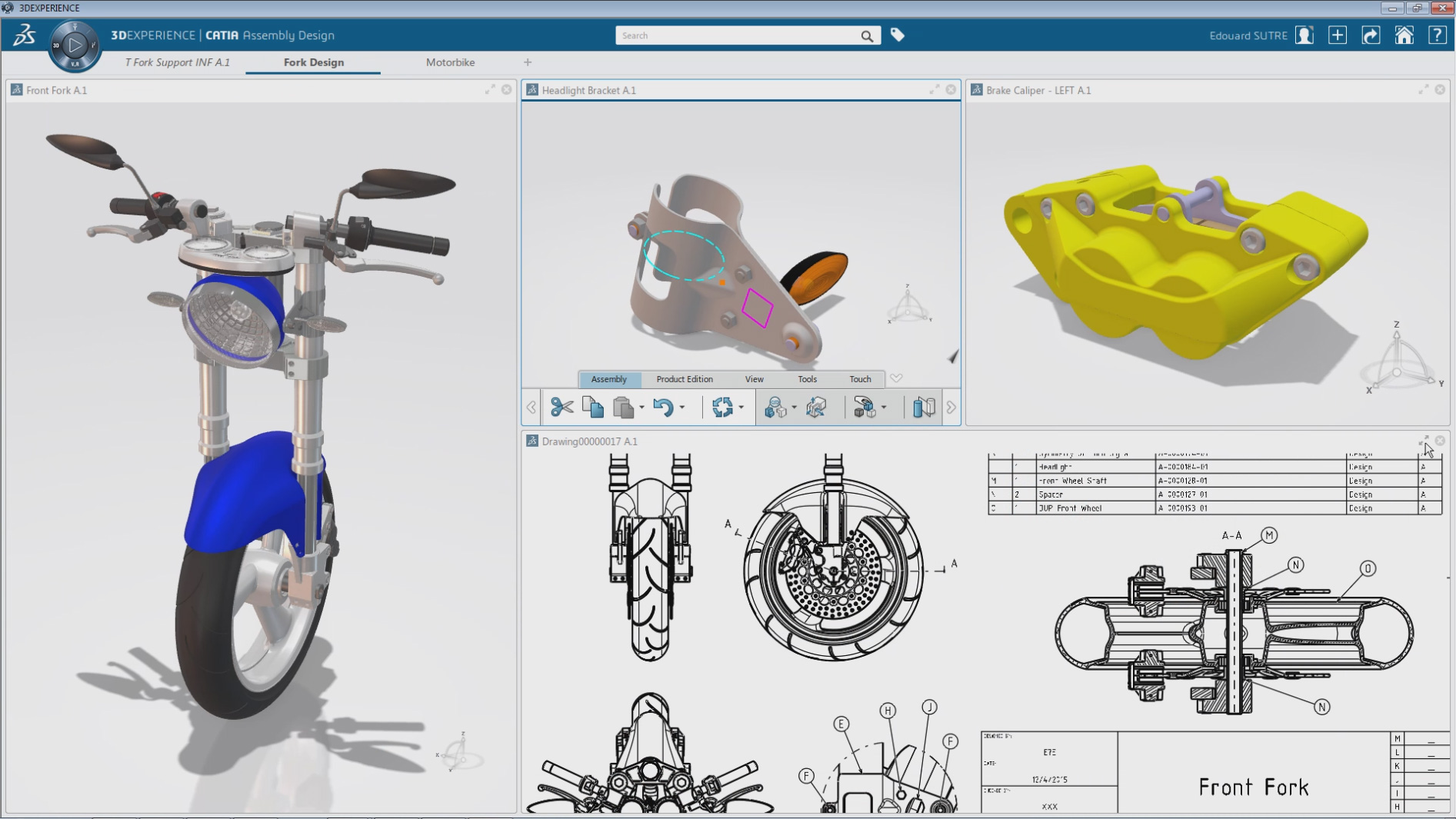The image size is (1456, 819).
Task: Open the Help question mark icon
Action: pos(1437,35)
